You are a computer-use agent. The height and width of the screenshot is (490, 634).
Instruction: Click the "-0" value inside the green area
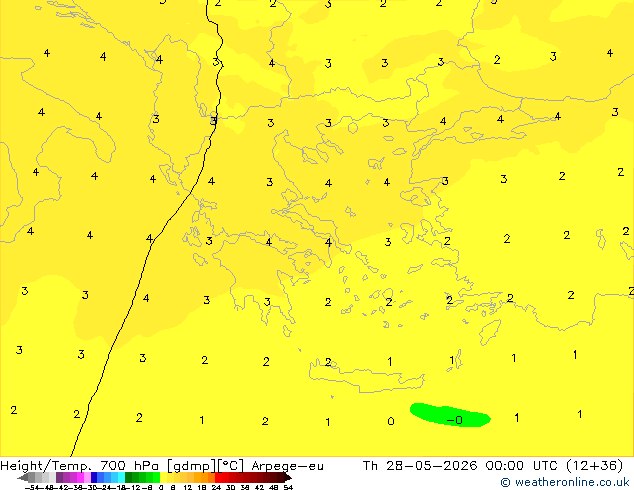[x=455, y=420]
